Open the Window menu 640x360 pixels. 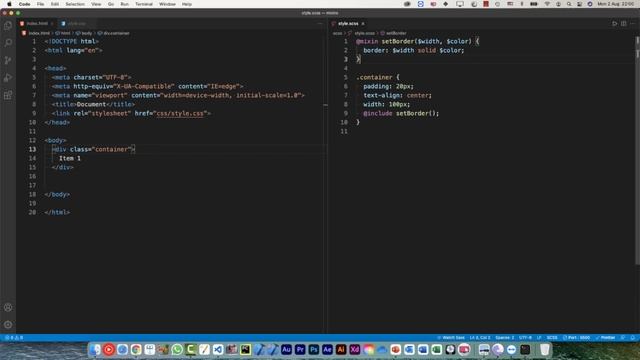click(167, 4)
